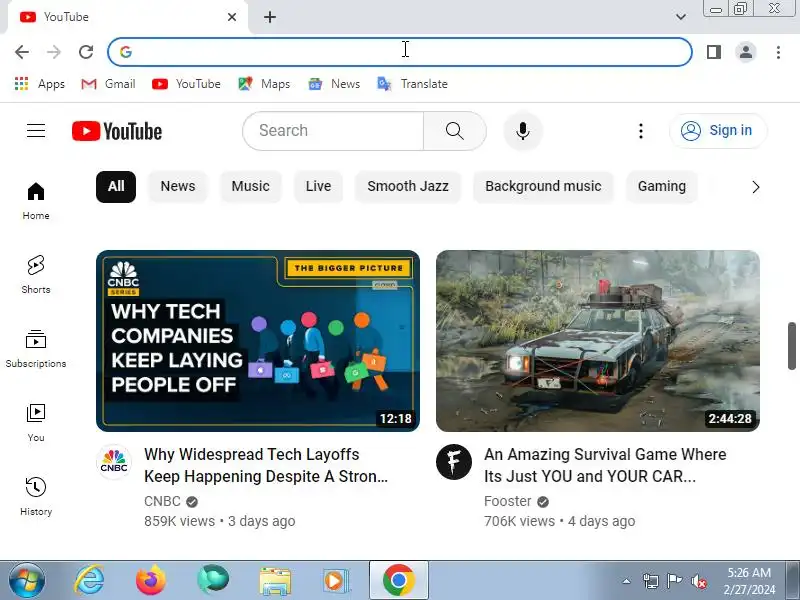Select the Live filter chip
The image size is (800, 600).
[x=318, y=187]
